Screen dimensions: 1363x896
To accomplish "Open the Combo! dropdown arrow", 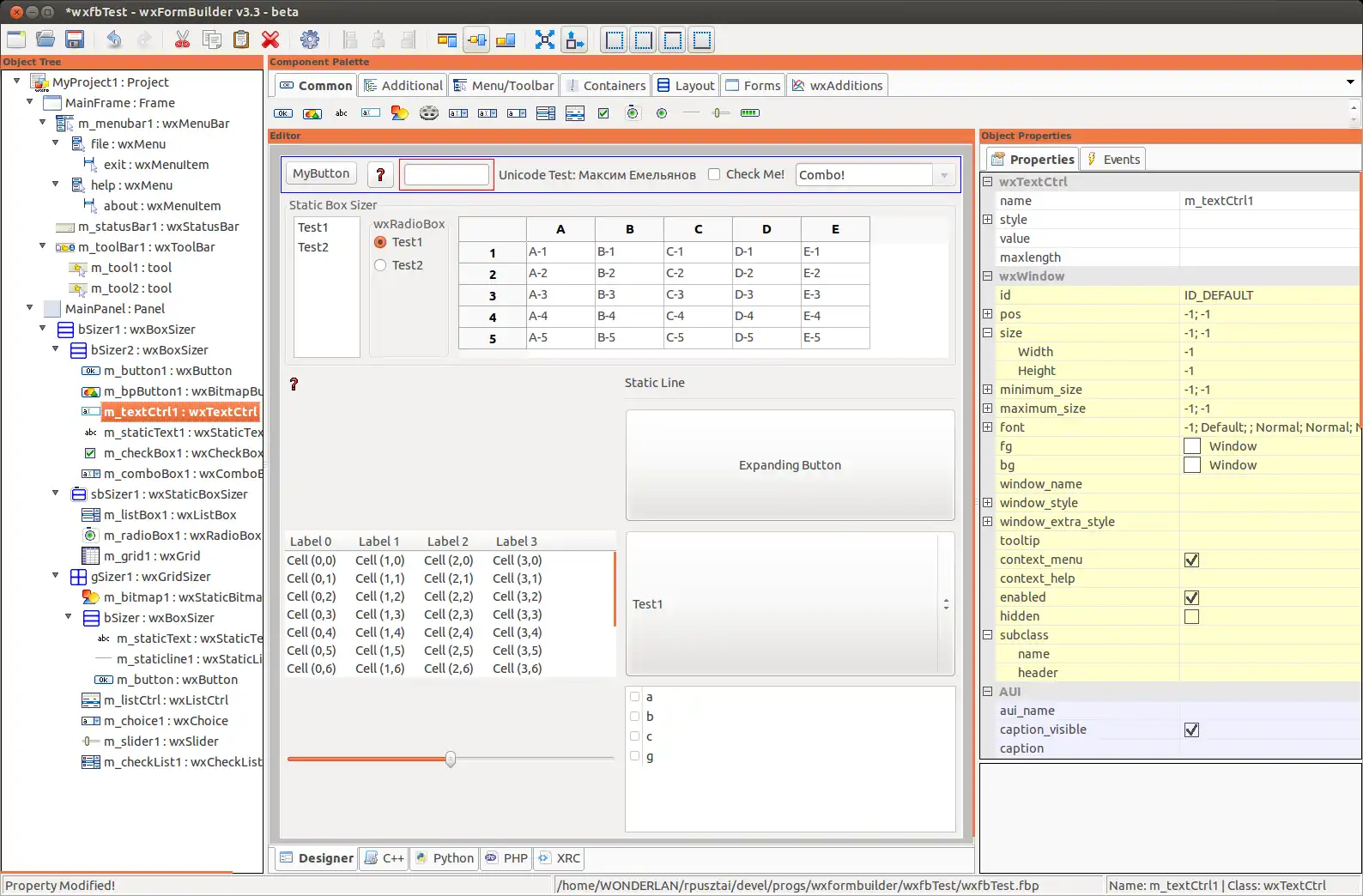I will click(944, 175).
